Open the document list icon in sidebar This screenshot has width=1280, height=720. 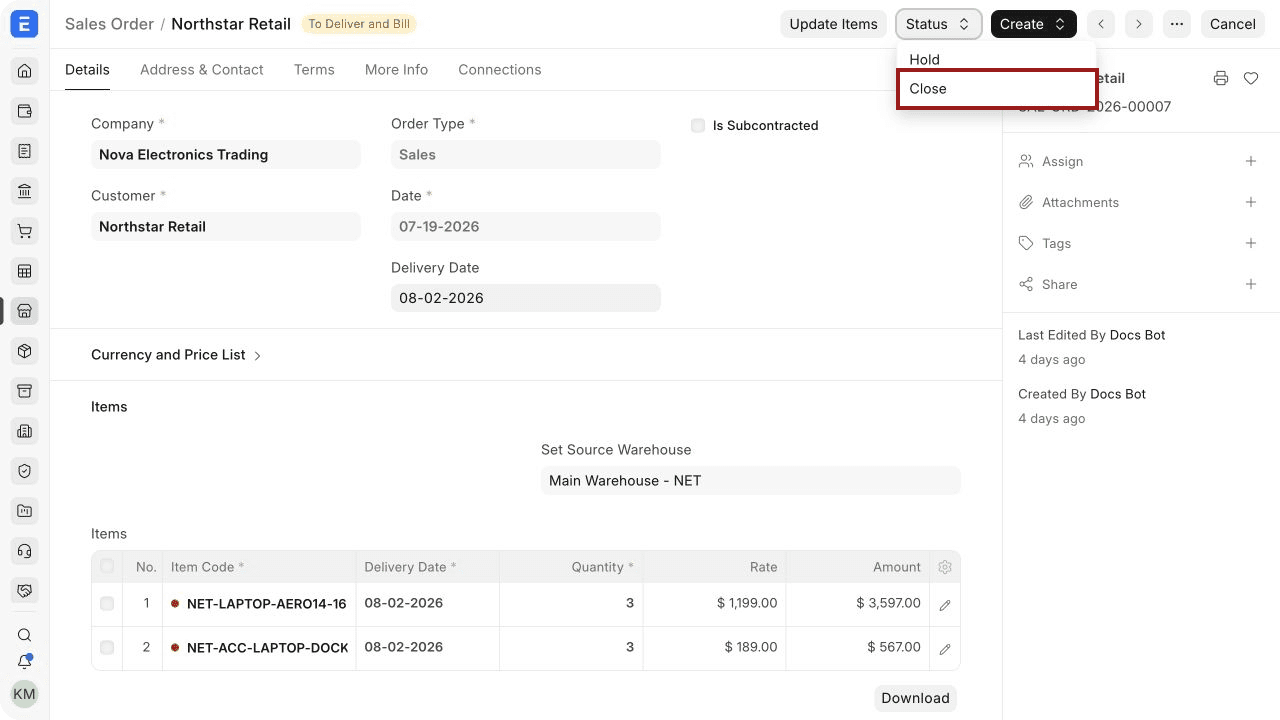pos(25,151)
